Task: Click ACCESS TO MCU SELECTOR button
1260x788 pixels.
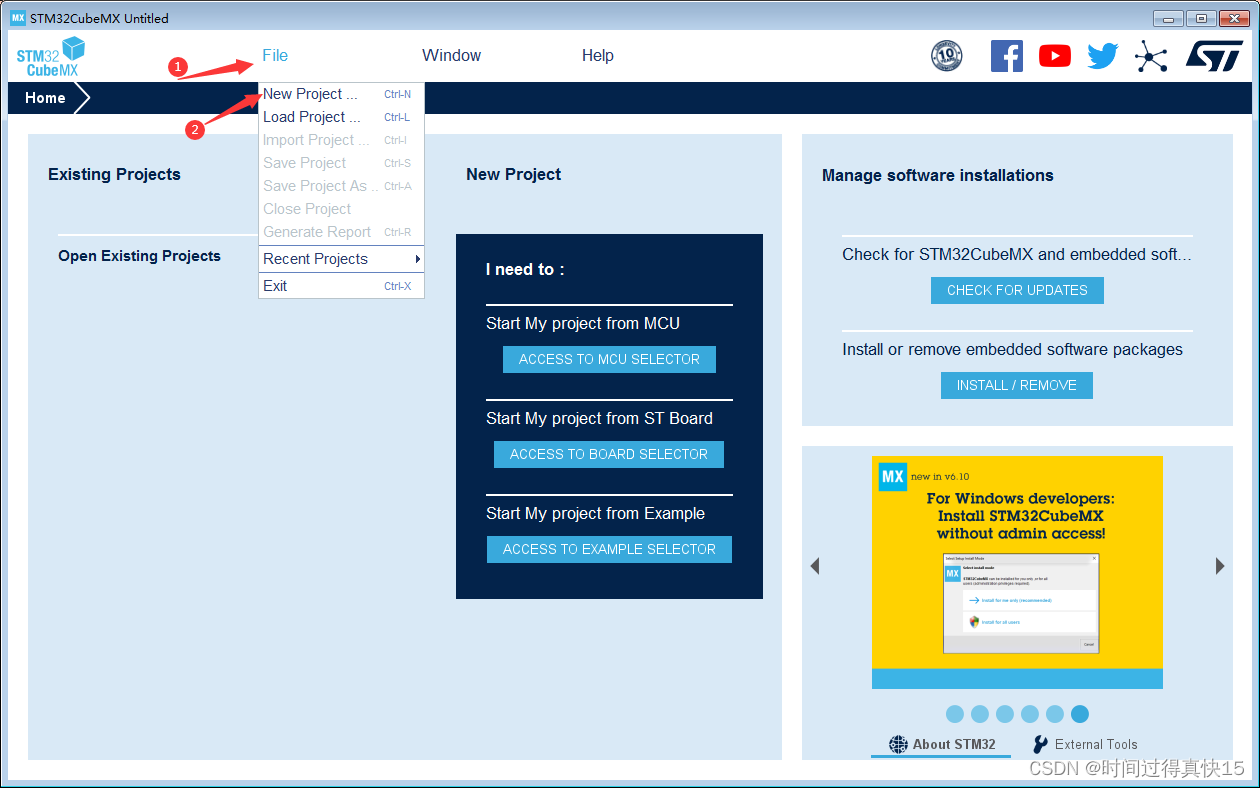Action: [609, 360]
